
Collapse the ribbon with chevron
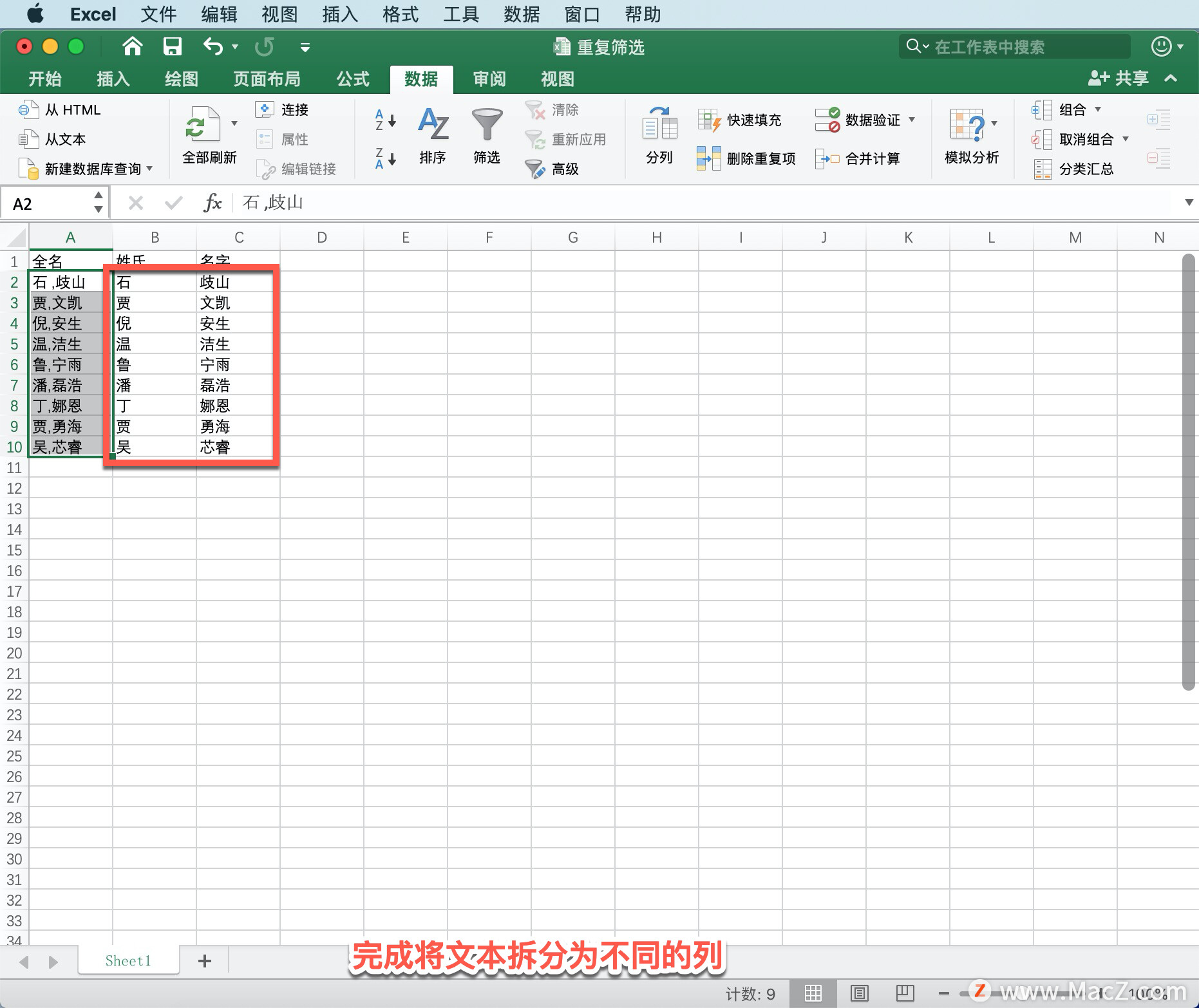(1171, 79)
